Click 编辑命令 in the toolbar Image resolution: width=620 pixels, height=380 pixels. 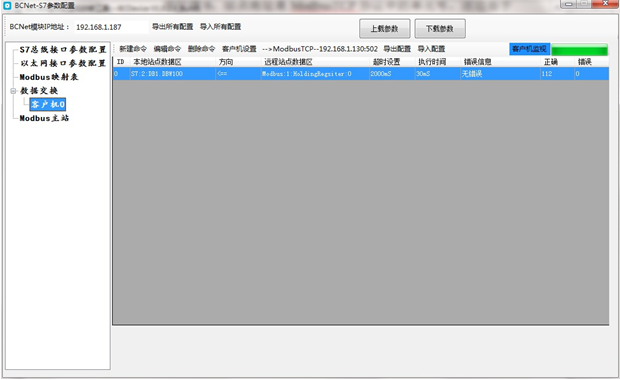click(167, 49)
